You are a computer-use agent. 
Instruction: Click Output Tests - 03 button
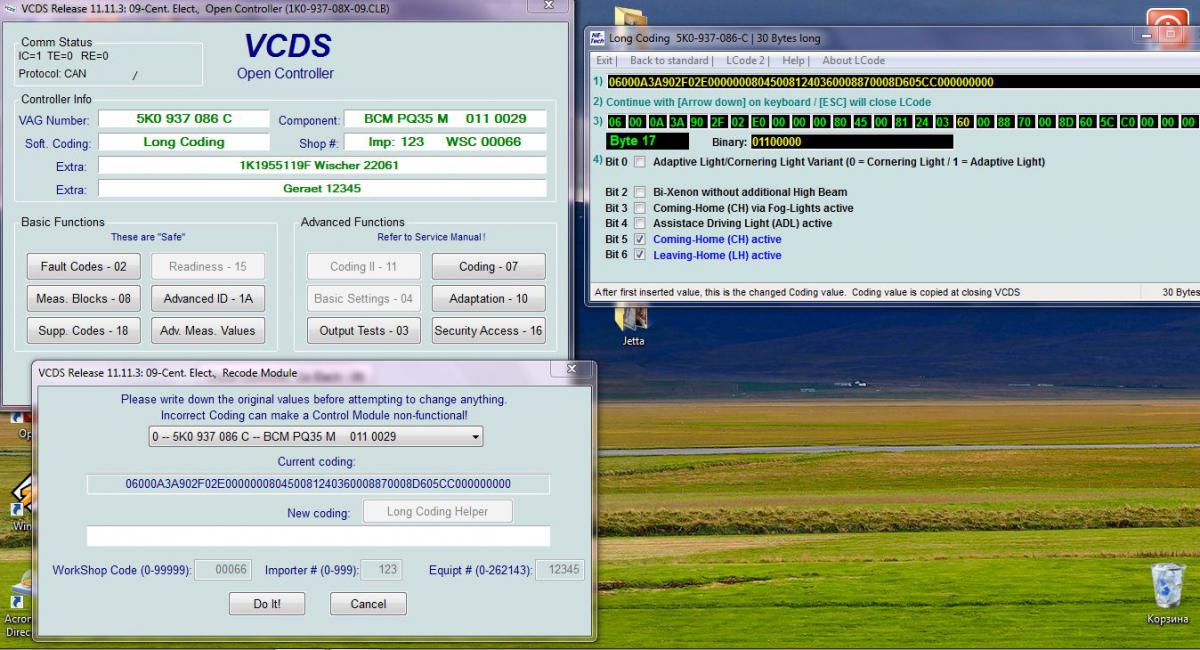(363, 331)
